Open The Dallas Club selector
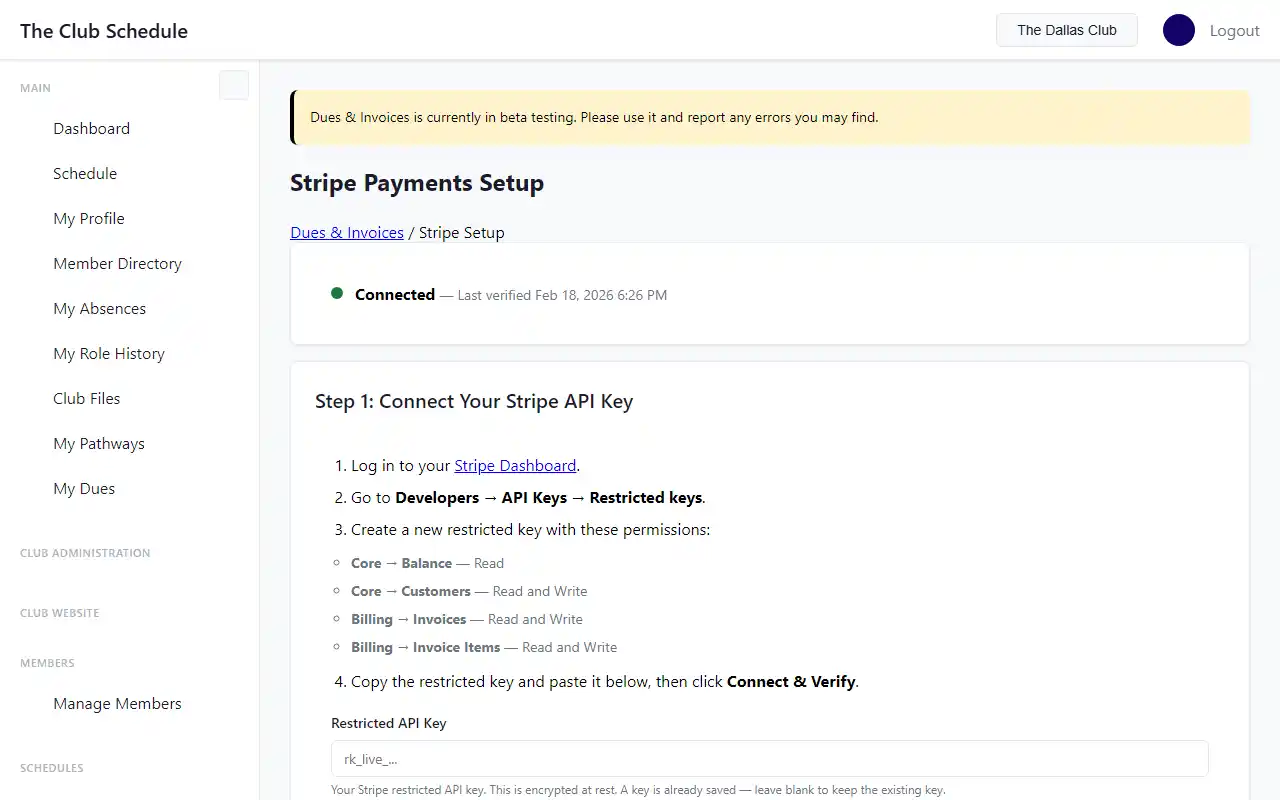Image resolution: width=1280 pixels, height=800 pixels. (x=1066, y=30)
